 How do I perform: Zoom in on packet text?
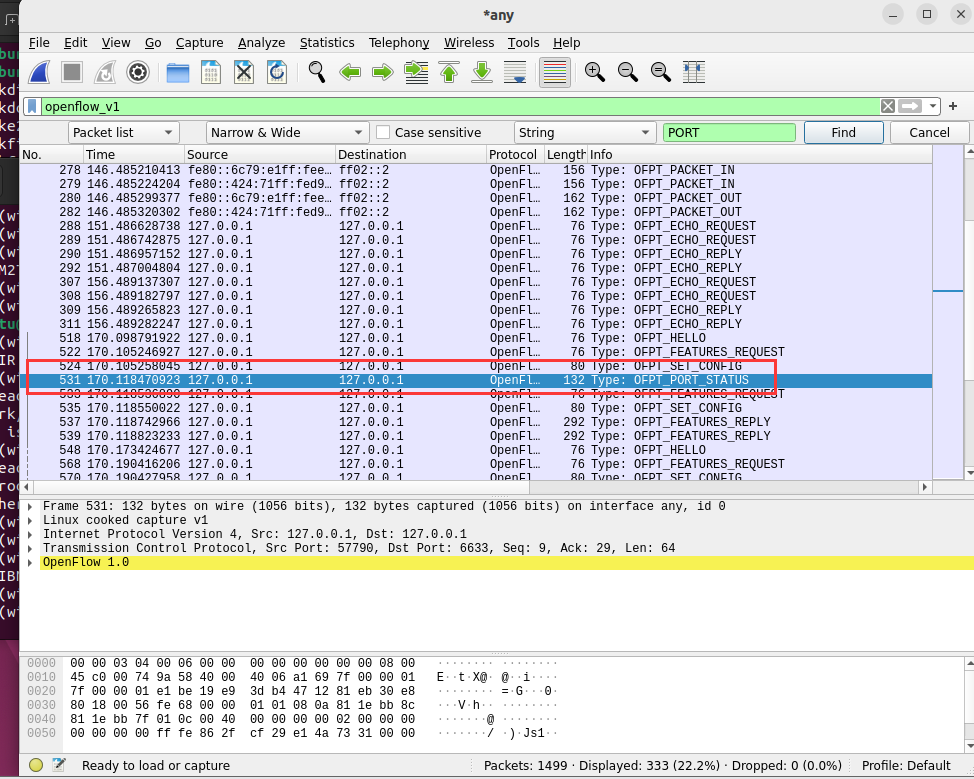595,72
